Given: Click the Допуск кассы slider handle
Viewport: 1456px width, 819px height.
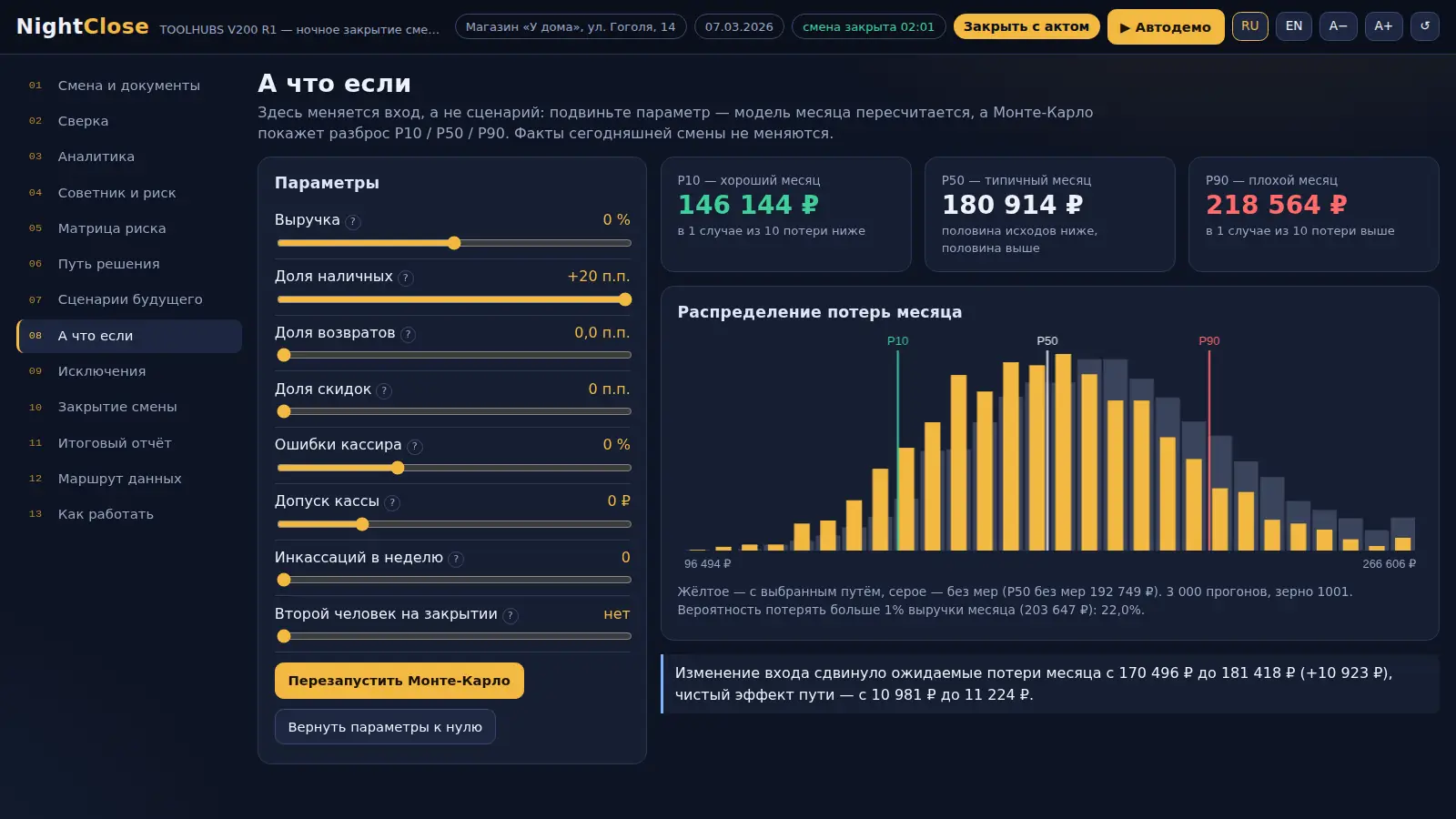Looking at the screenshot, I should (x=362, y=524).
